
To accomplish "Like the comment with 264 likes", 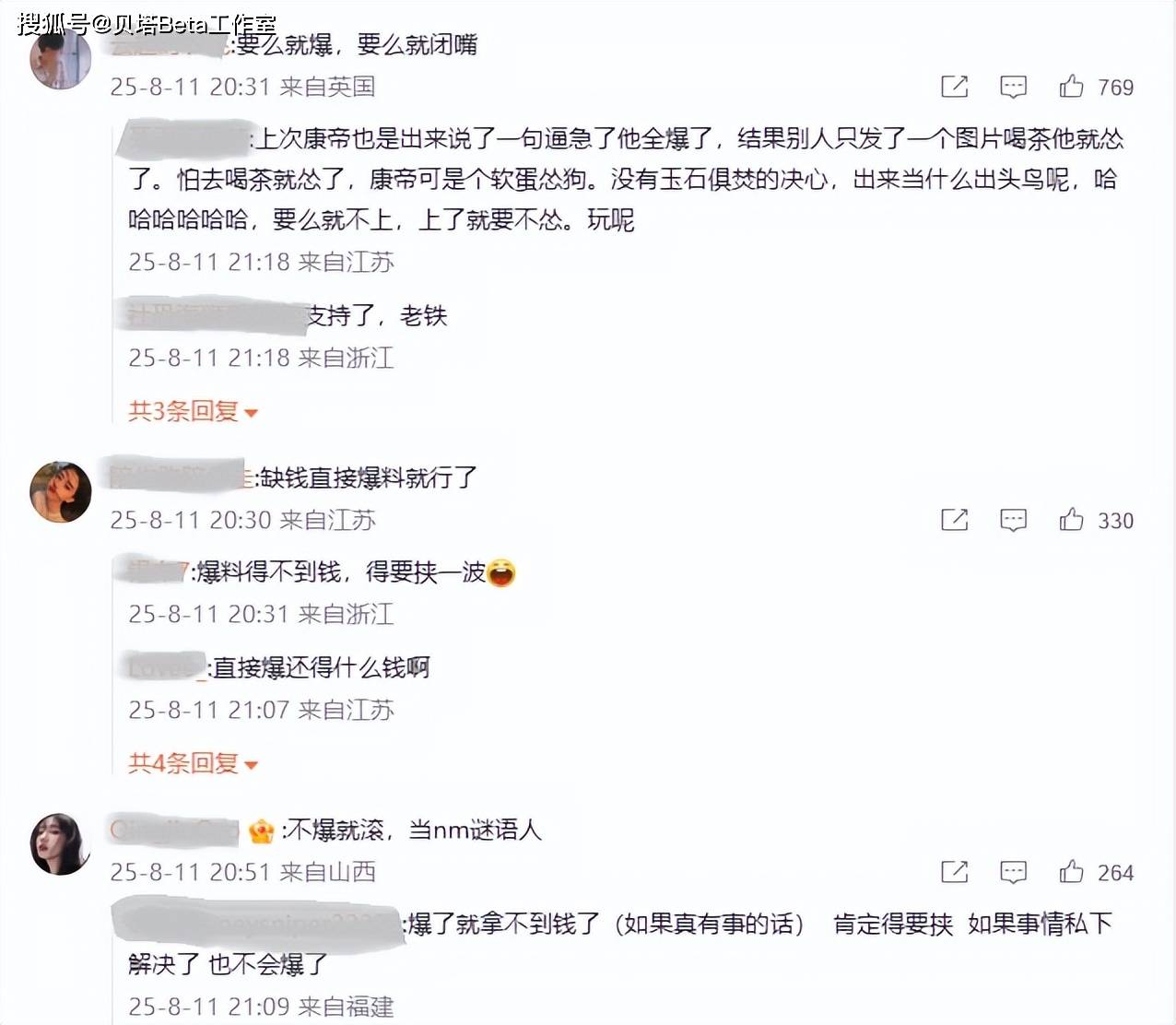I will pyautogui.click(x=1072, y=872).
